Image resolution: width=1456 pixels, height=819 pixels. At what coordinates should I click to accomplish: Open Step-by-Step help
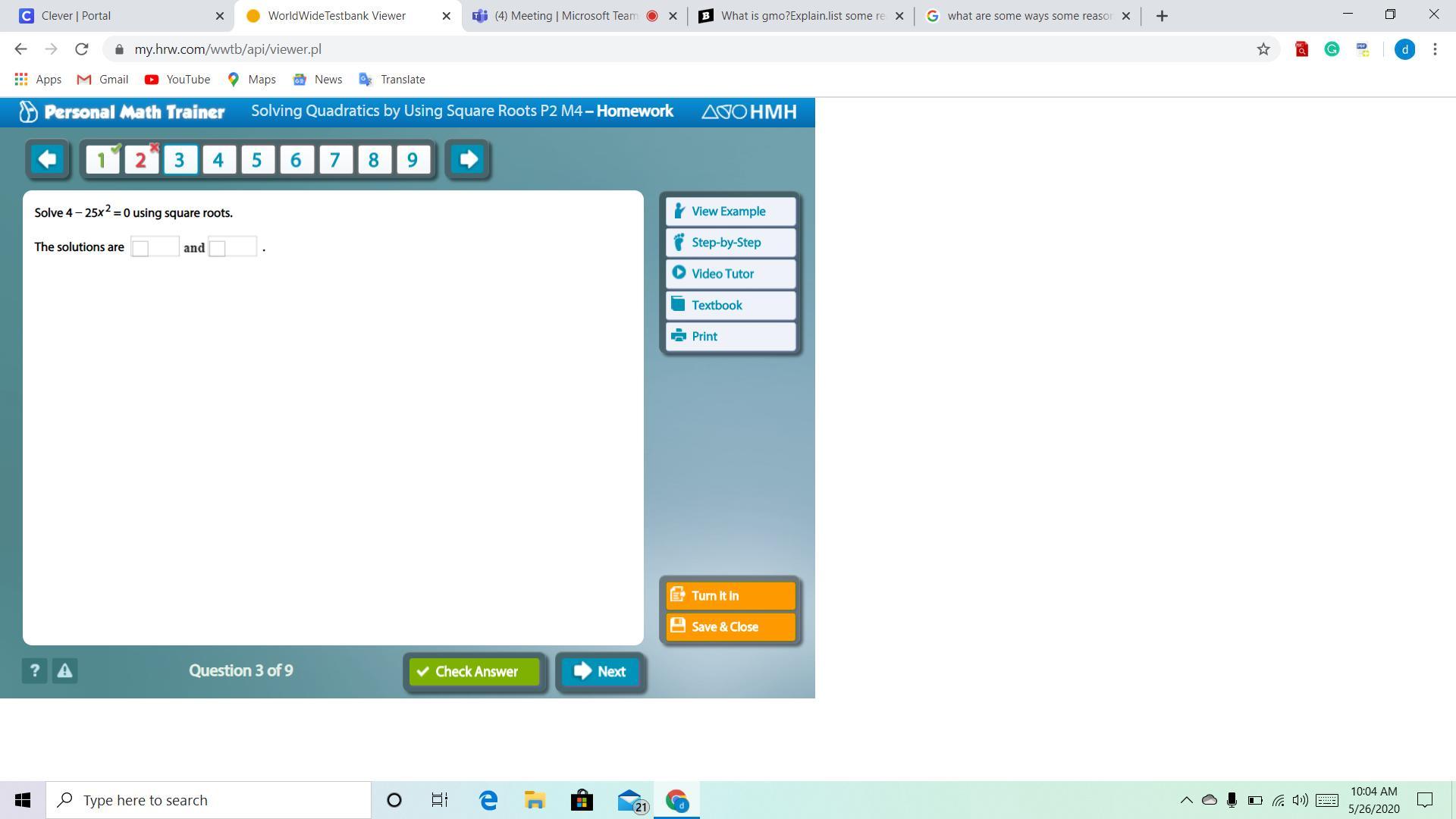click(730, 243)
